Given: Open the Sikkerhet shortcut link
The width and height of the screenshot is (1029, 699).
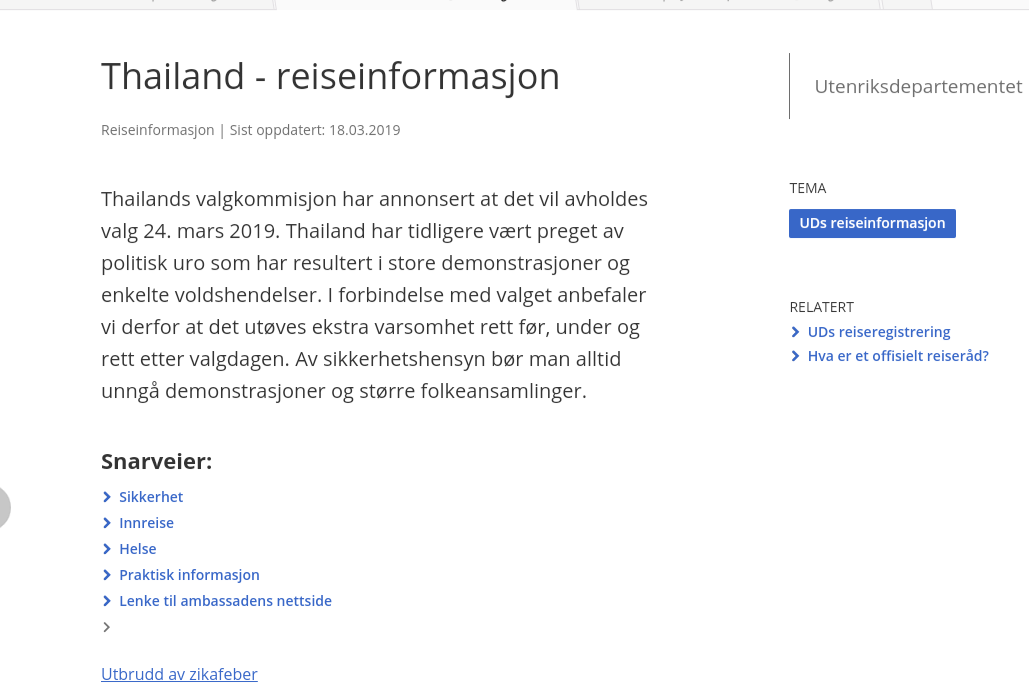Looking at the screenshot, I should (151, 497).
